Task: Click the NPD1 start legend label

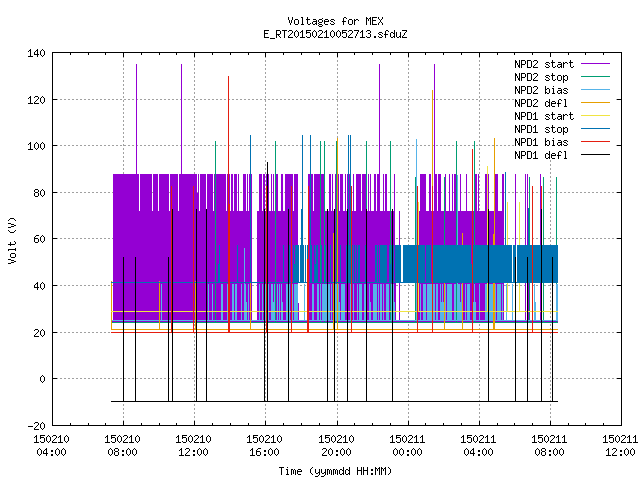Action: [544, 116]
